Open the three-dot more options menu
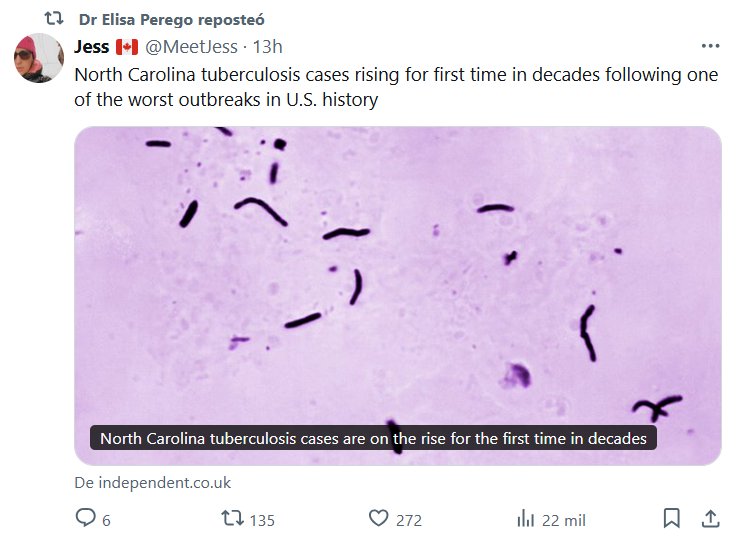The height and width of the screenshot is (544, 740). point(710,46)
